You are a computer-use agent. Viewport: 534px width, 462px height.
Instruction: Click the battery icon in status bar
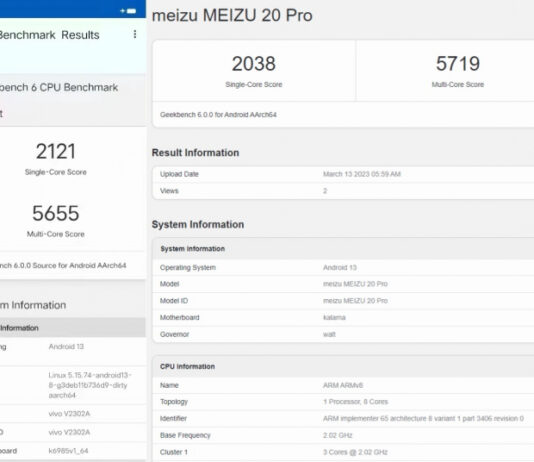coord(131,11)
